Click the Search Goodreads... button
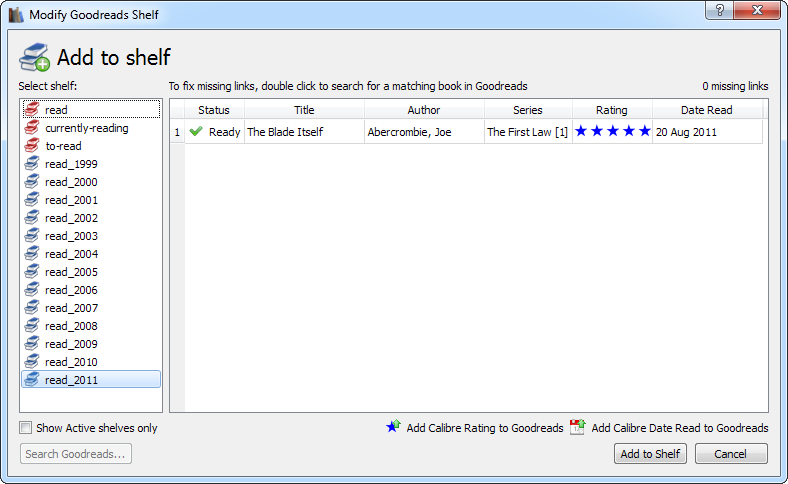 tap(76, 454)
